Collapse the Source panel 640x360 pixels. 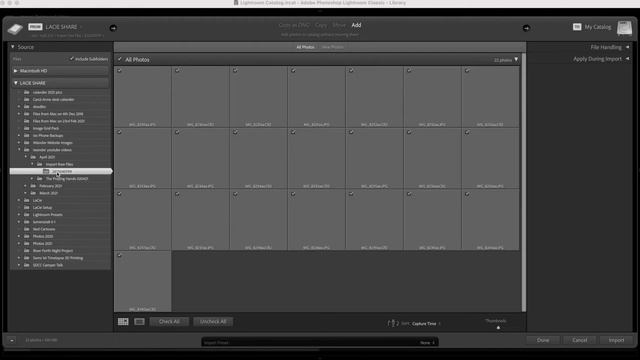click(13, 47)
